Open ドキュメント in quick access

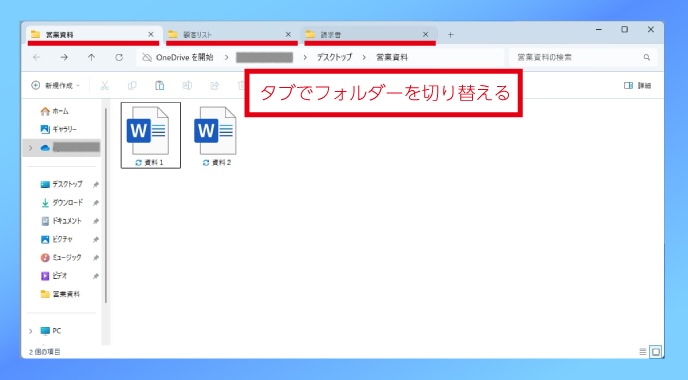tap(61, 221)
